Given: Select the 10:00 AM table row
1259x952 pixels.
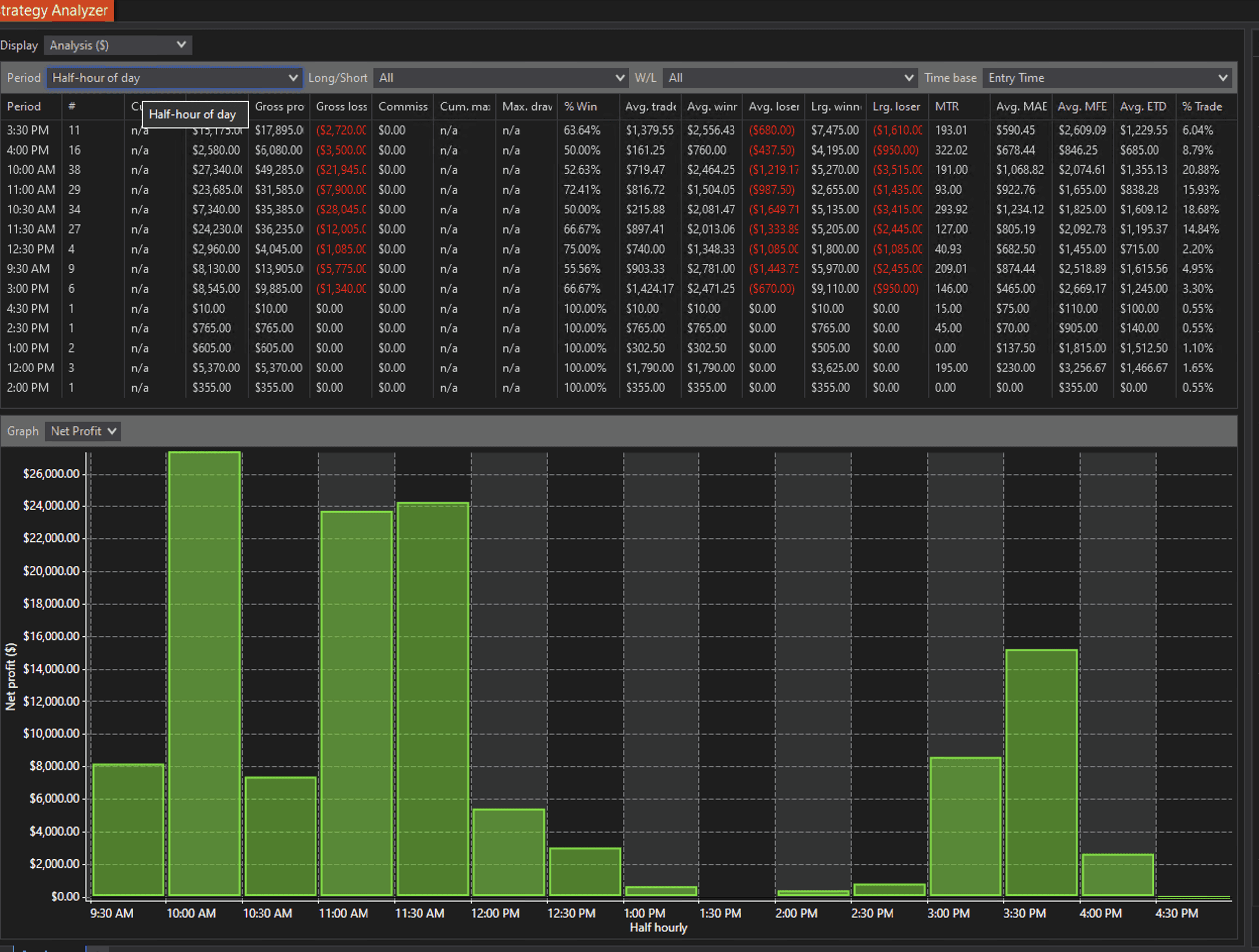Looking at the screenshot, I should click(x=31, y=170).
